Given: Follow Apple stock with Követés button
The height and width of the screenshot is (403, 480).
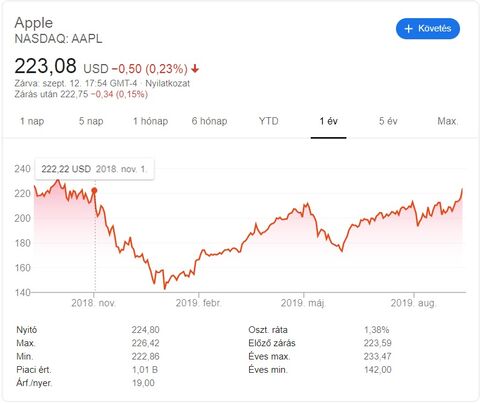Looking at the screenshot, I should pos(428,29).
